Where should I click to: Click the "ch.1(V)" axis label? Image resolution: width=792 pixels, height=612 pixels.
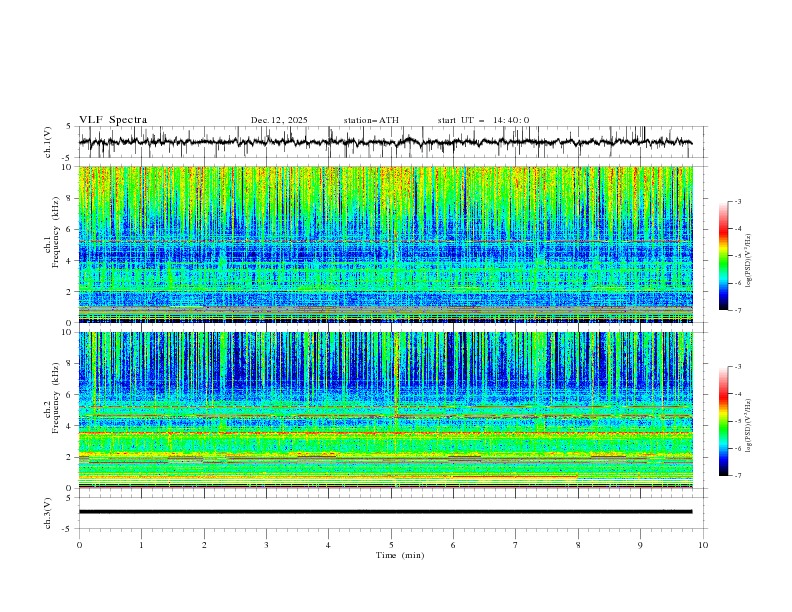(48, 142)
